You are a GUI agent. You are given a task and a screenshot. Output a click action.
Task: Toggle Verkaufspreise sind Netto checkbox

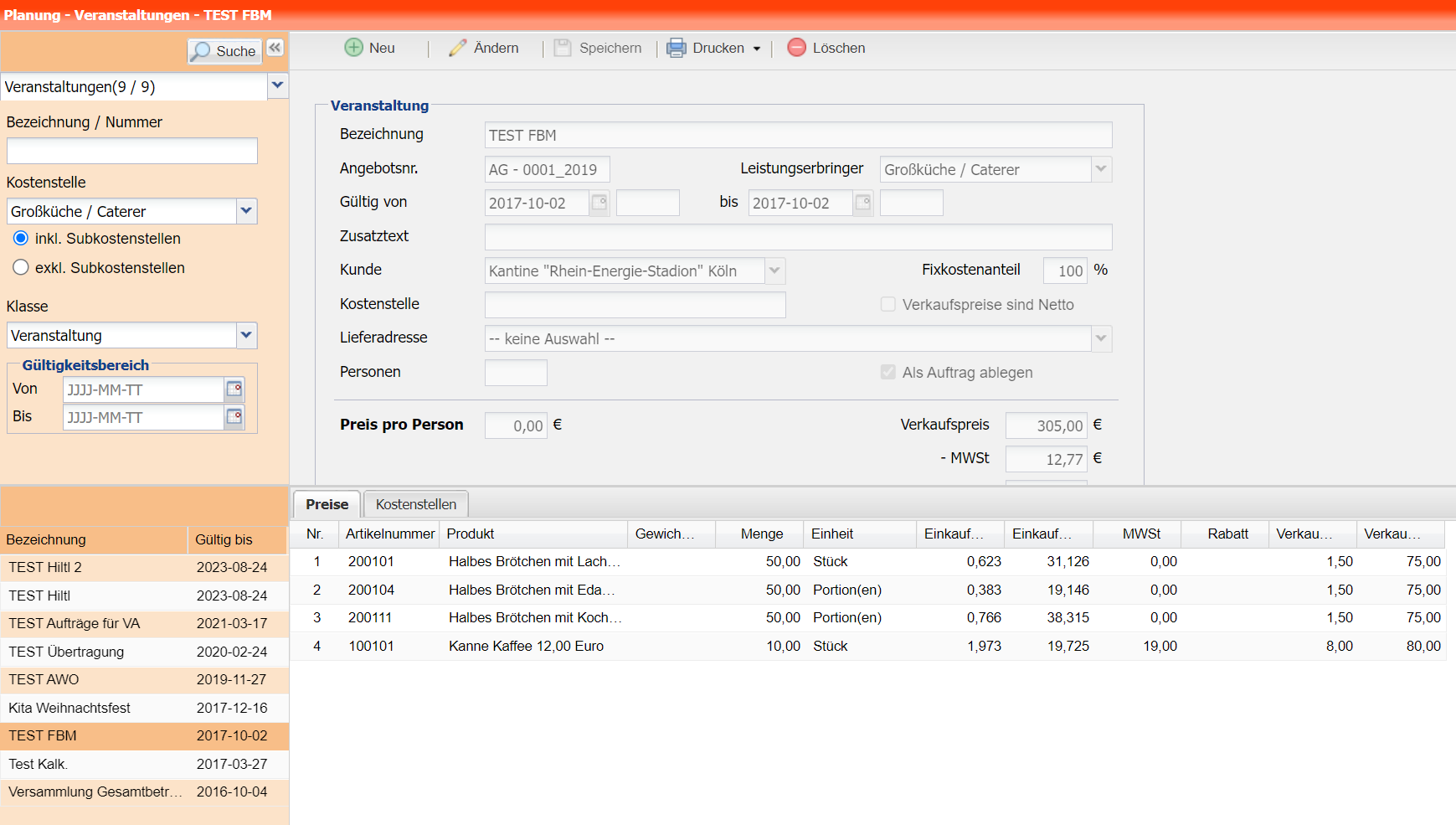[888, 304]
